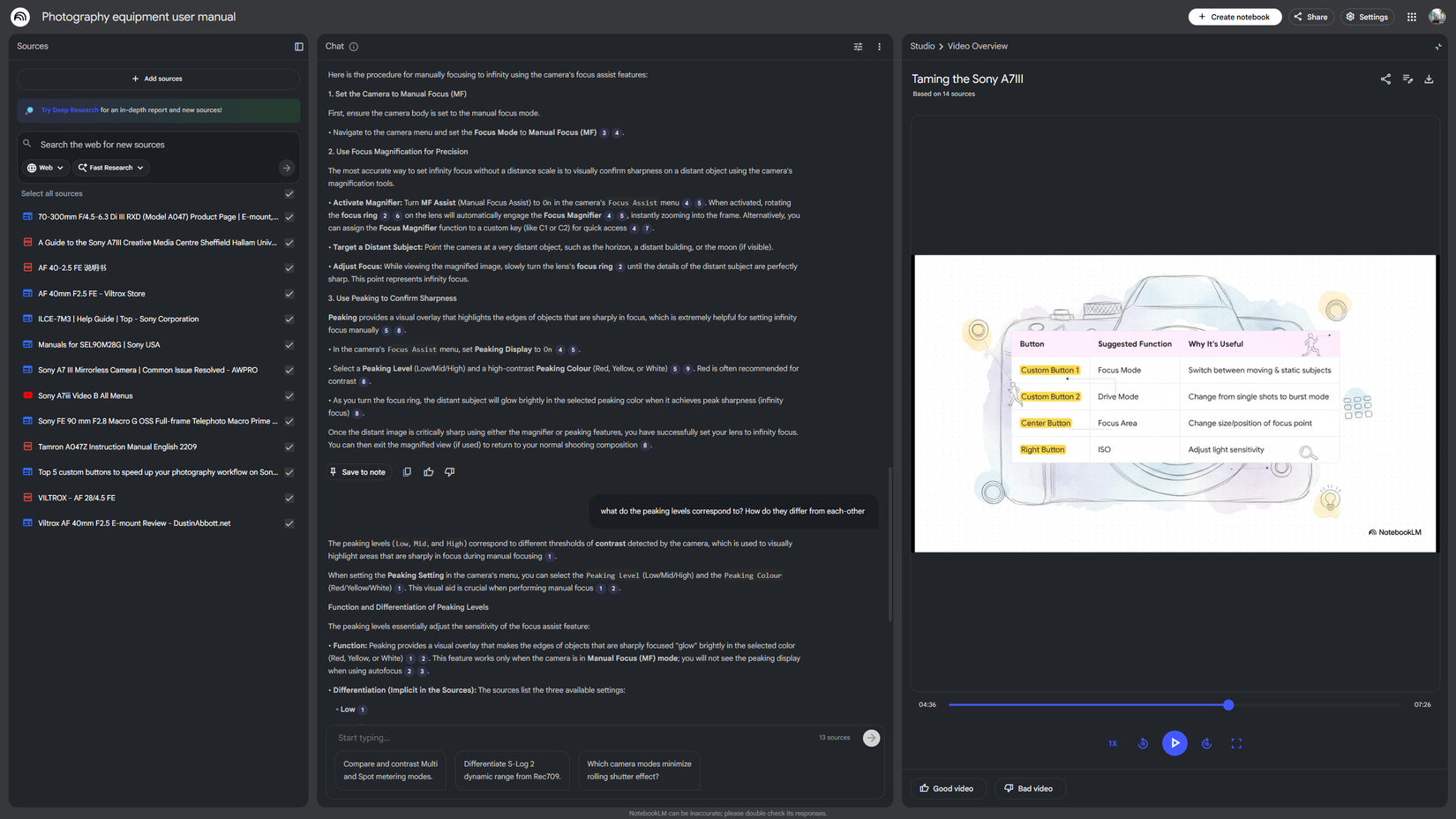1456x819 pixels.
Task: Rate as Bad video
Action: 1030,788
